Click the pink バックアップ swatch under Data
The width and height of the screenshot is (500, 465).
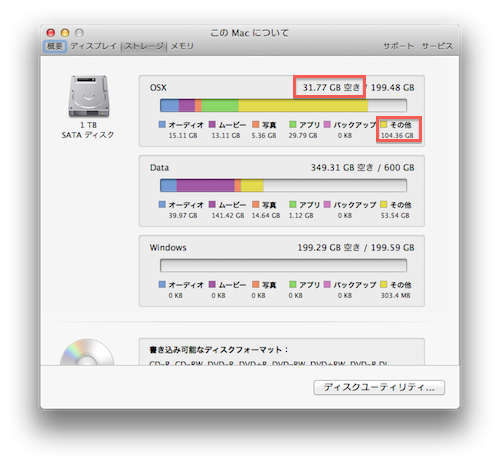(327, 204)
